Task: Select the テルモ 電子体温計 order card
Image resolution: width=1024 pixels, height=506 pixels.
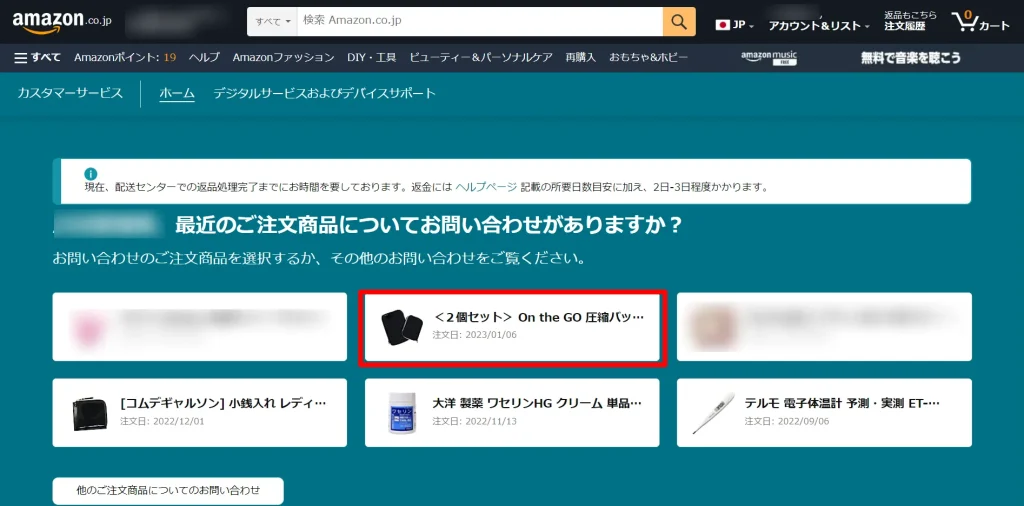Action: coord(824,413)
